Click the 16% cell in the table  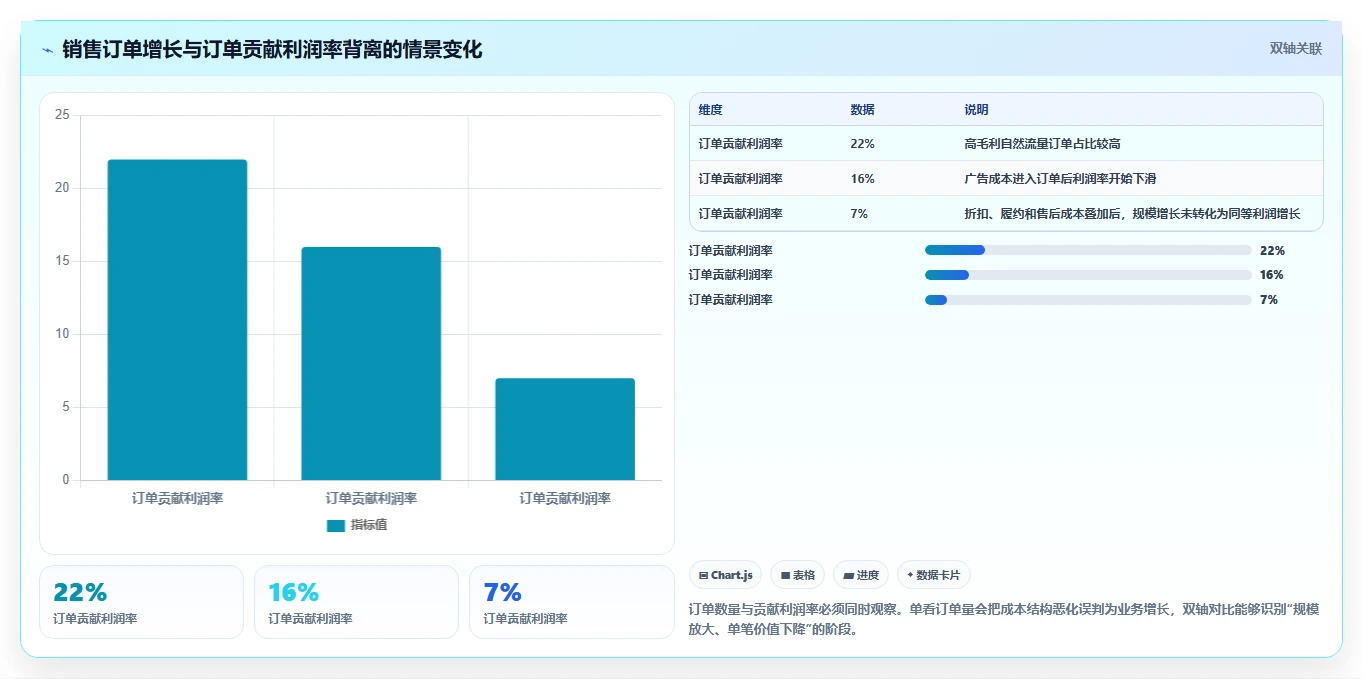click(x=862, y=179)
